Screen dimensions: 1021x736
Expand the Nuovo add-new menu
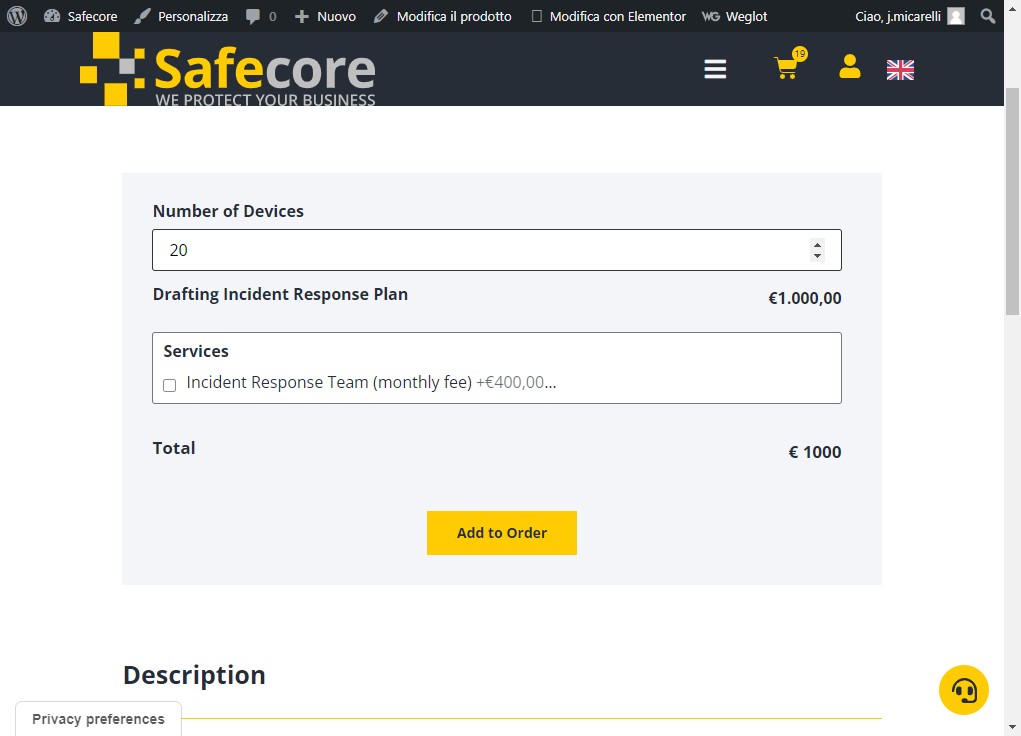tap(325, 16)
